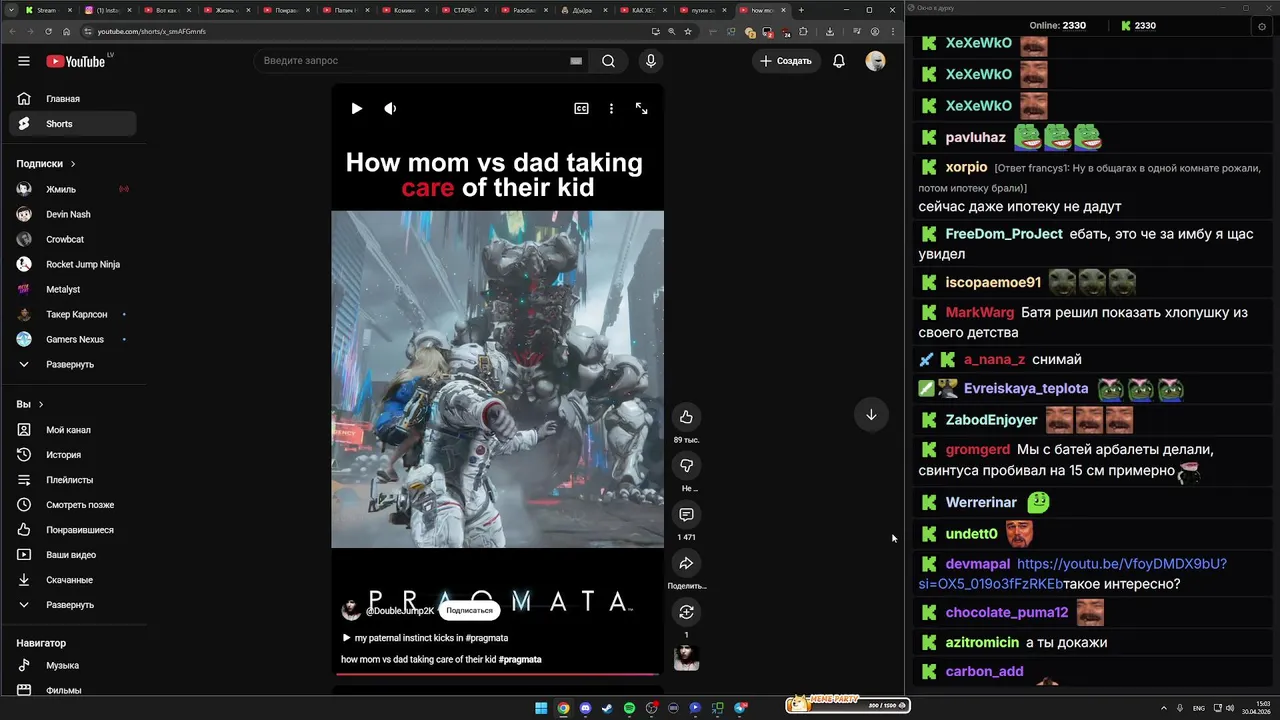Open Chrome tab search dropdown
The width and height of the screenshot is (1280, 720).
[11, 10]
